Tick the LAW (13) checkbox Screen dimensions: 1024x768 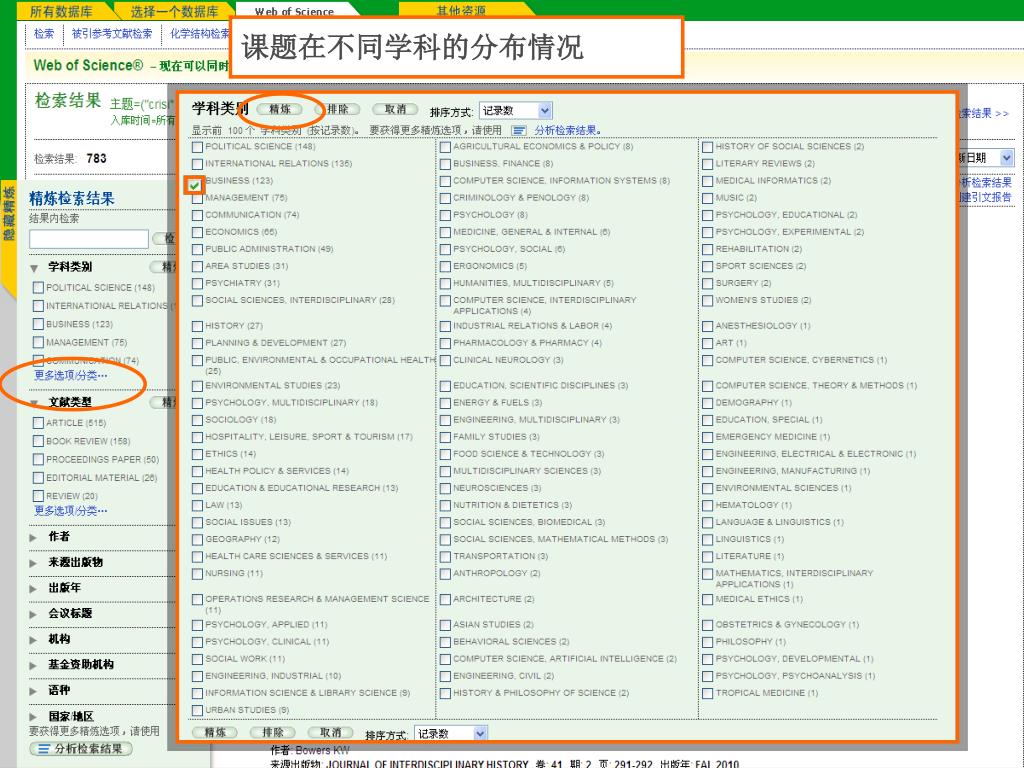[x=197, y=505]
